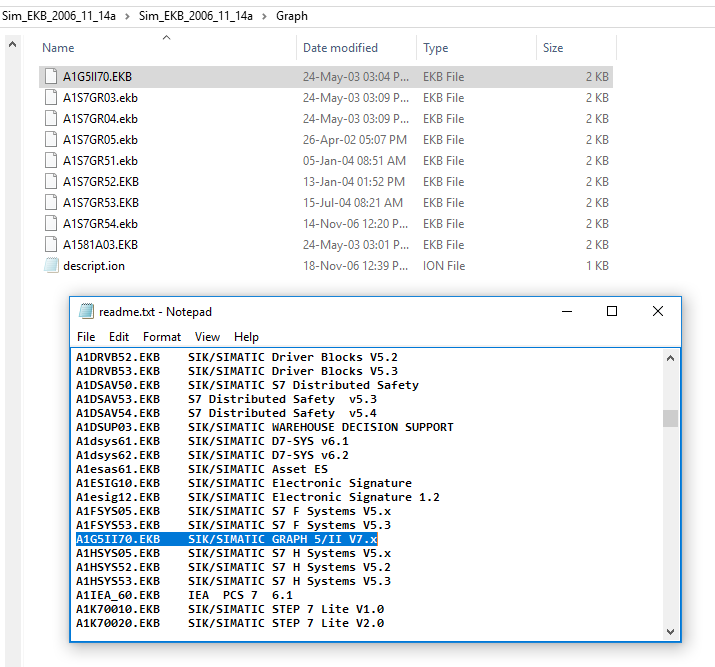Open the Help menu in Notepad

tap(246, 337)
